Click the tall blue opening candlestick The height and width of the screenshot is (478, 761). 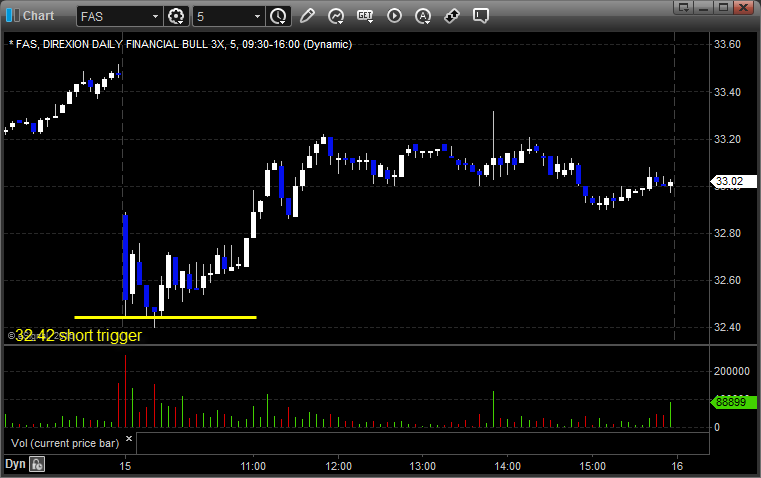click(125, 258)
